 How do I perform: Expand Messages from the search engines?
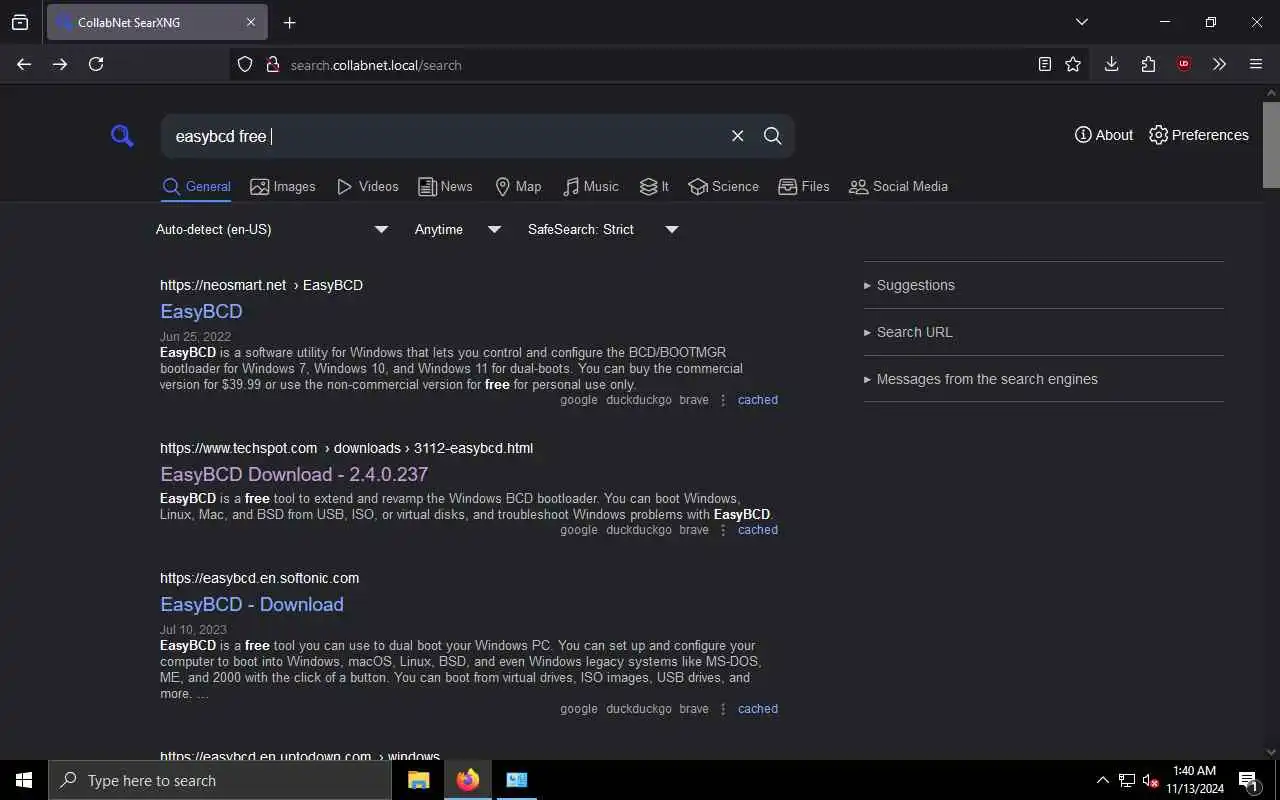(x=981, y=379)
